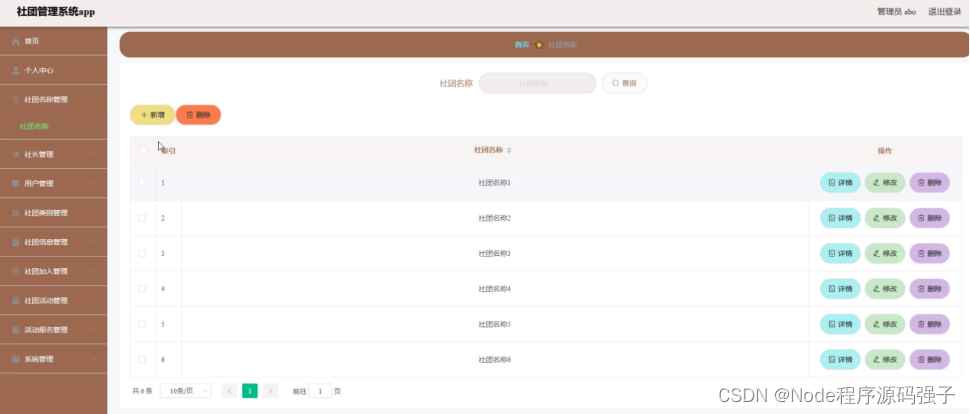This screenshot has width=970, height=414.
Task: Open 详情 for 社团名称5 row
Action: coord(840,324)
